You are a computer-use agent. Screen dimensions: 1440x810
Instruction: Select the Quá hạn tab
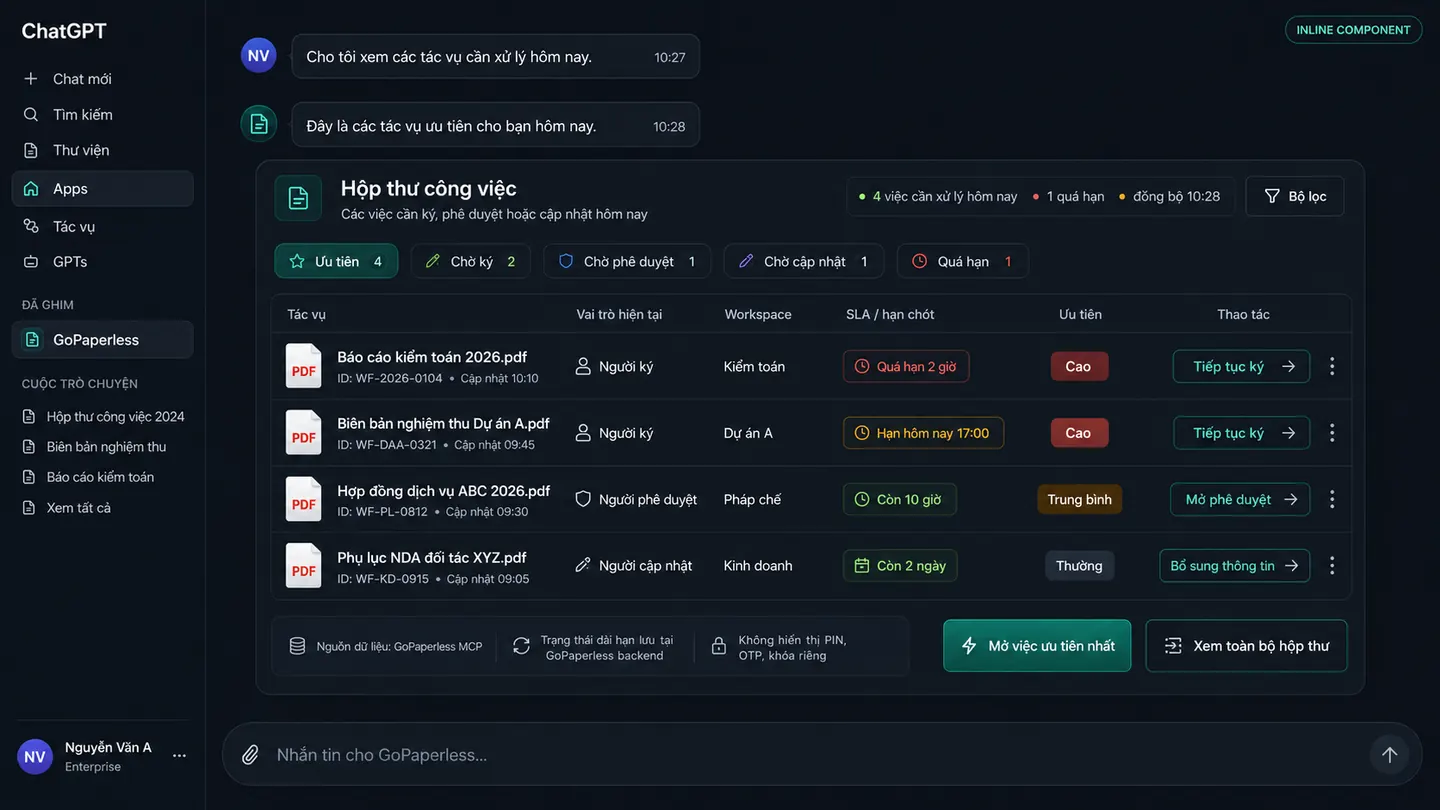coord(963,261)
